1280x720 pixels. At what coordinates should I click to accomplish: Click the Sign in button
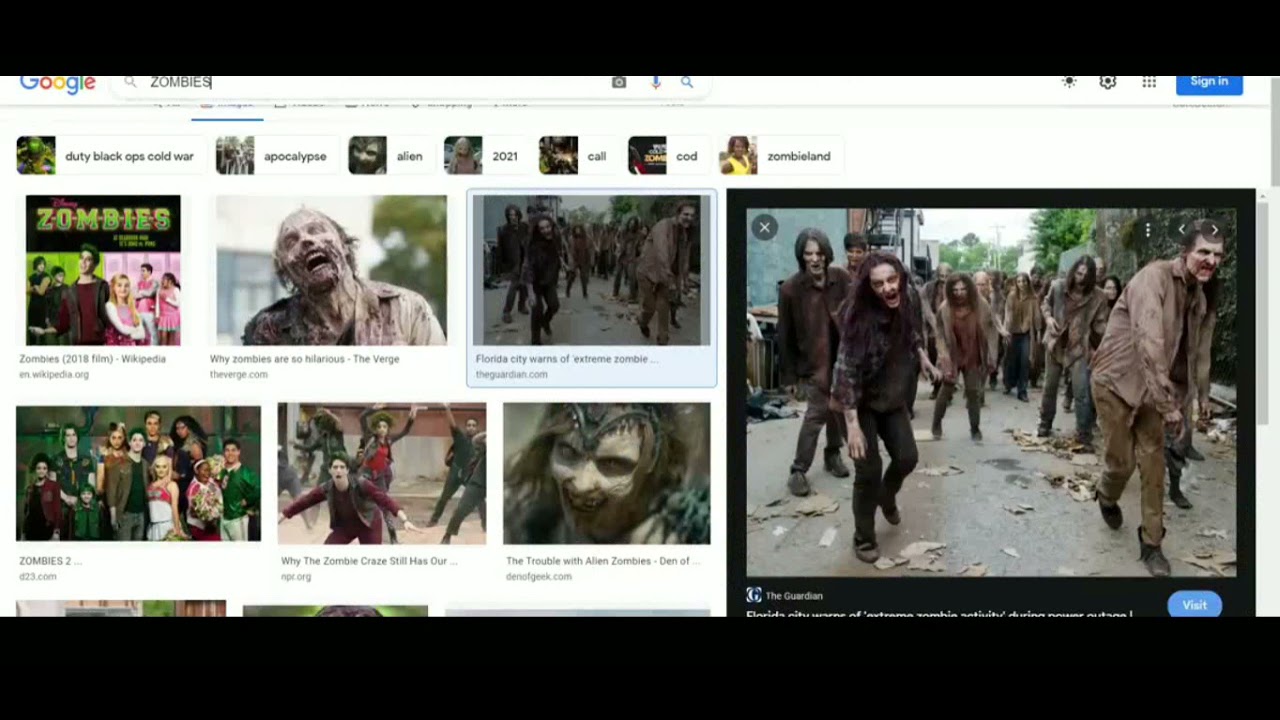click(1209, 84)
